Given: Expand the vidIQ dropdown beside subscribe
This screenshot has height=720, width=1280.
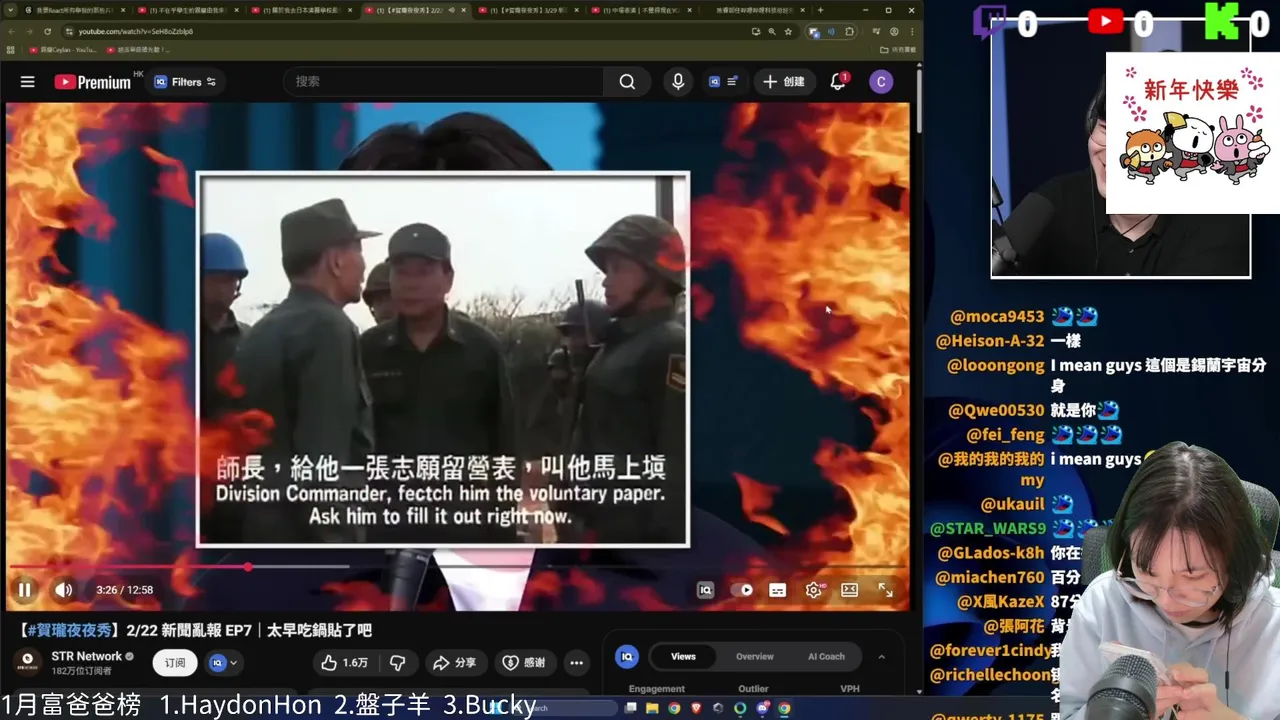Looking at the screenshot, I should [x=224, y=662].
